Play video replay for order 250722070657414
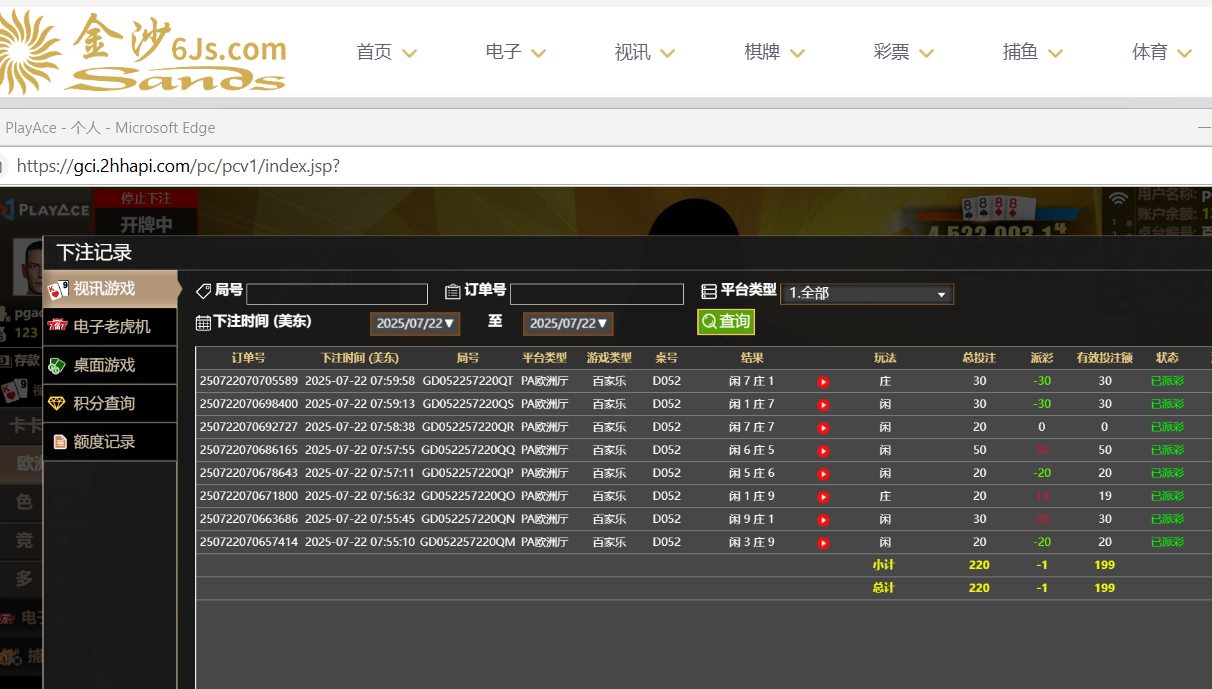The image size is (1212, 689). tap(823, 543)
